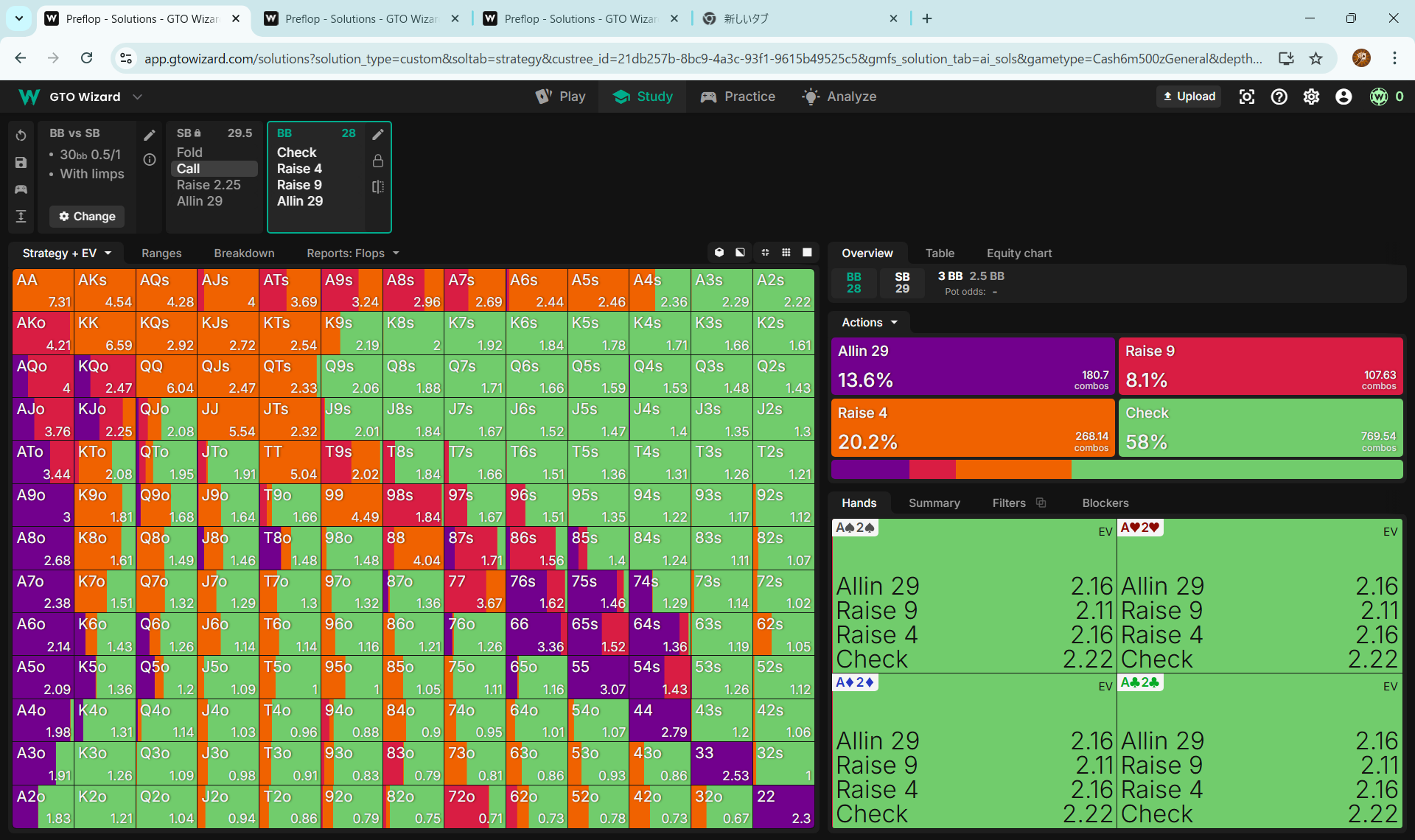Open the Reports: Flops dropdown
1415x840 pixels.
pyautogui.click(x=353, y=253)
